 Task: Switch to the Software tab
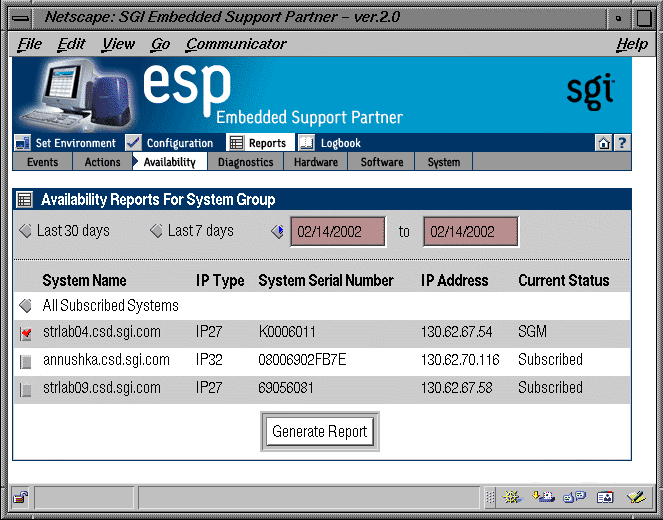pos(382,162)
